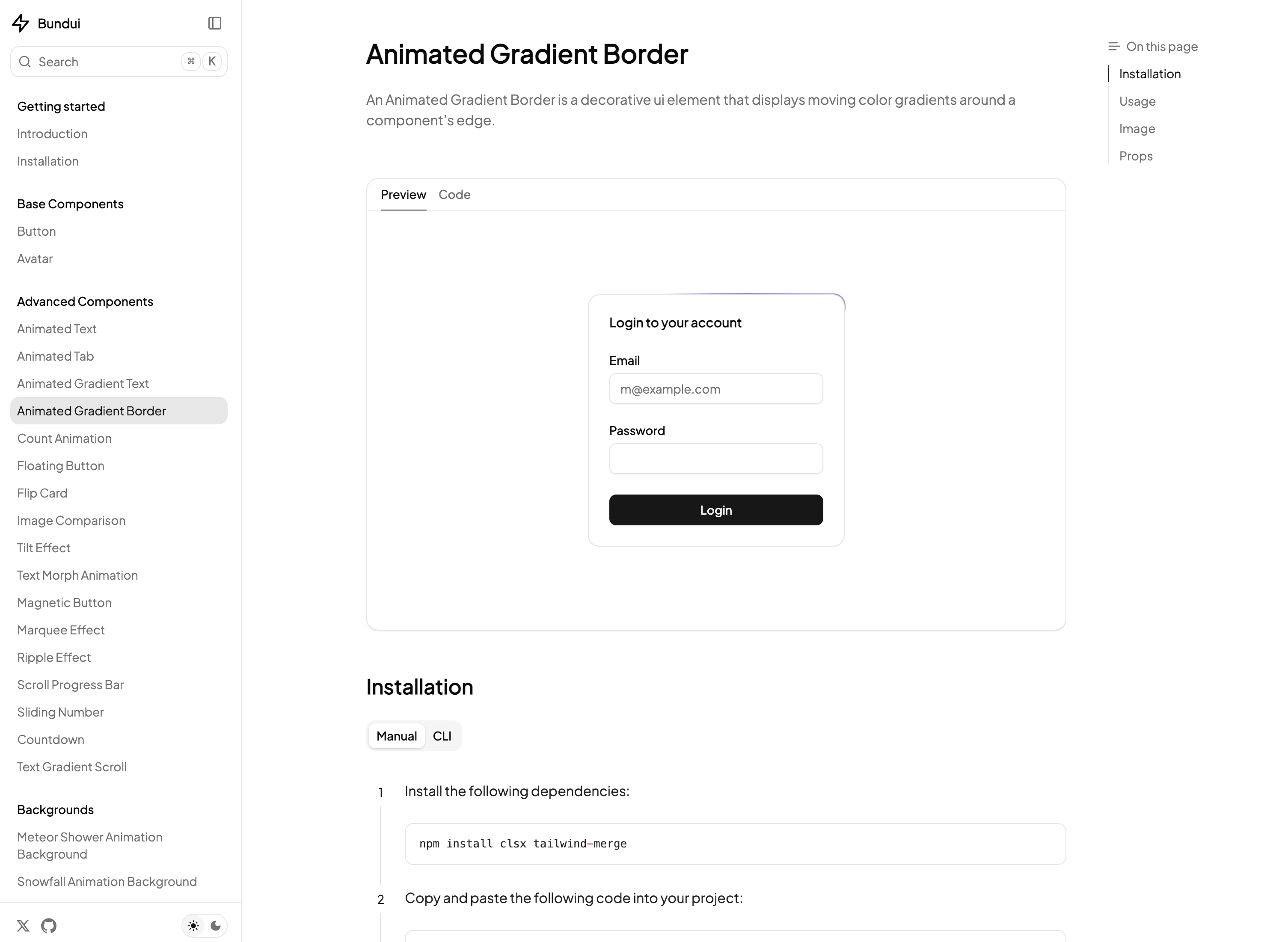Screen dimensions: 1288x942
Task: Click the search magnifier icon
Action: click(25, 61)
